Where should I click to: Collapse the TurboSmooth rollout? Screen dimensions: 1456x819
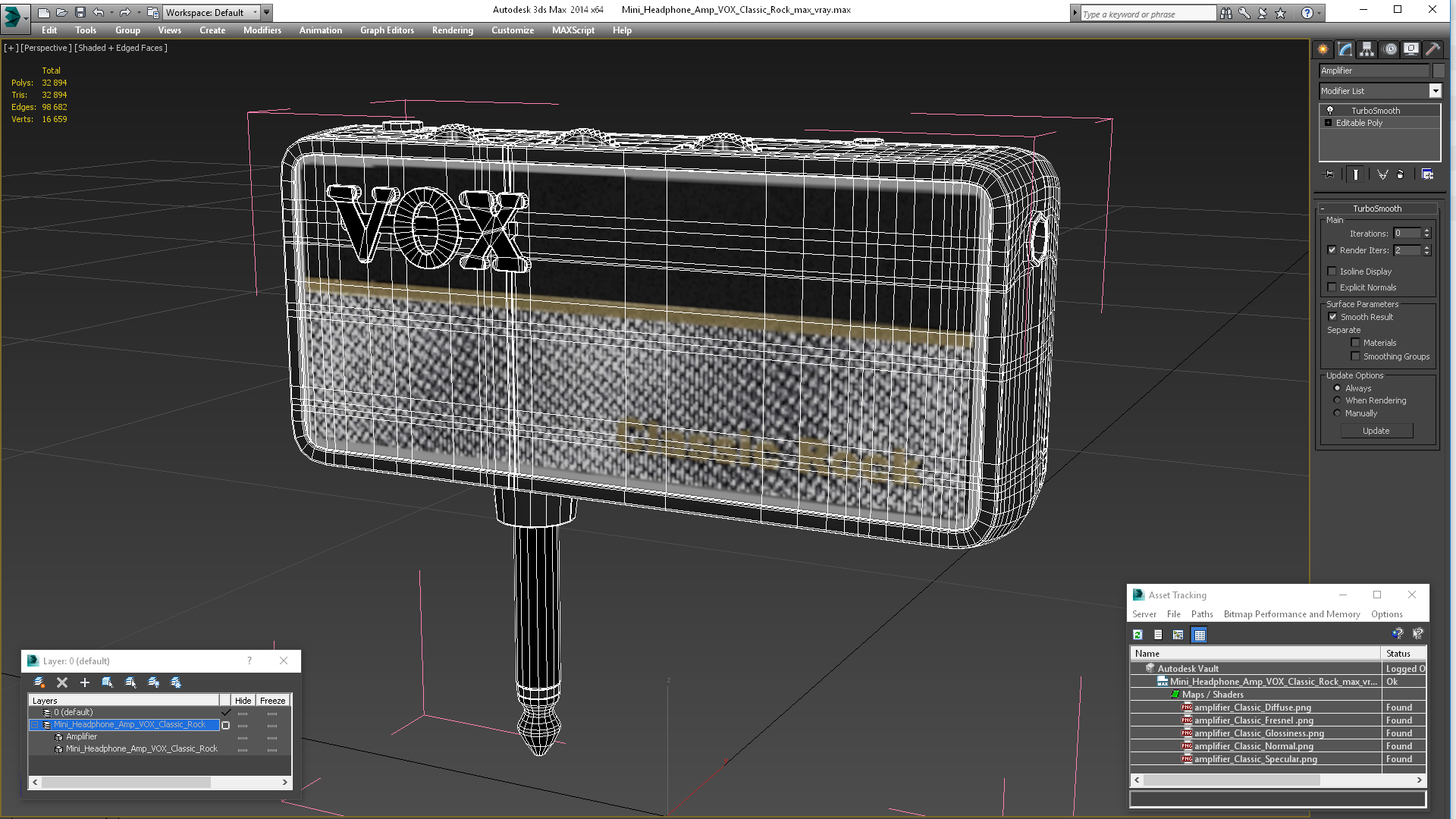click(1323, 209)
